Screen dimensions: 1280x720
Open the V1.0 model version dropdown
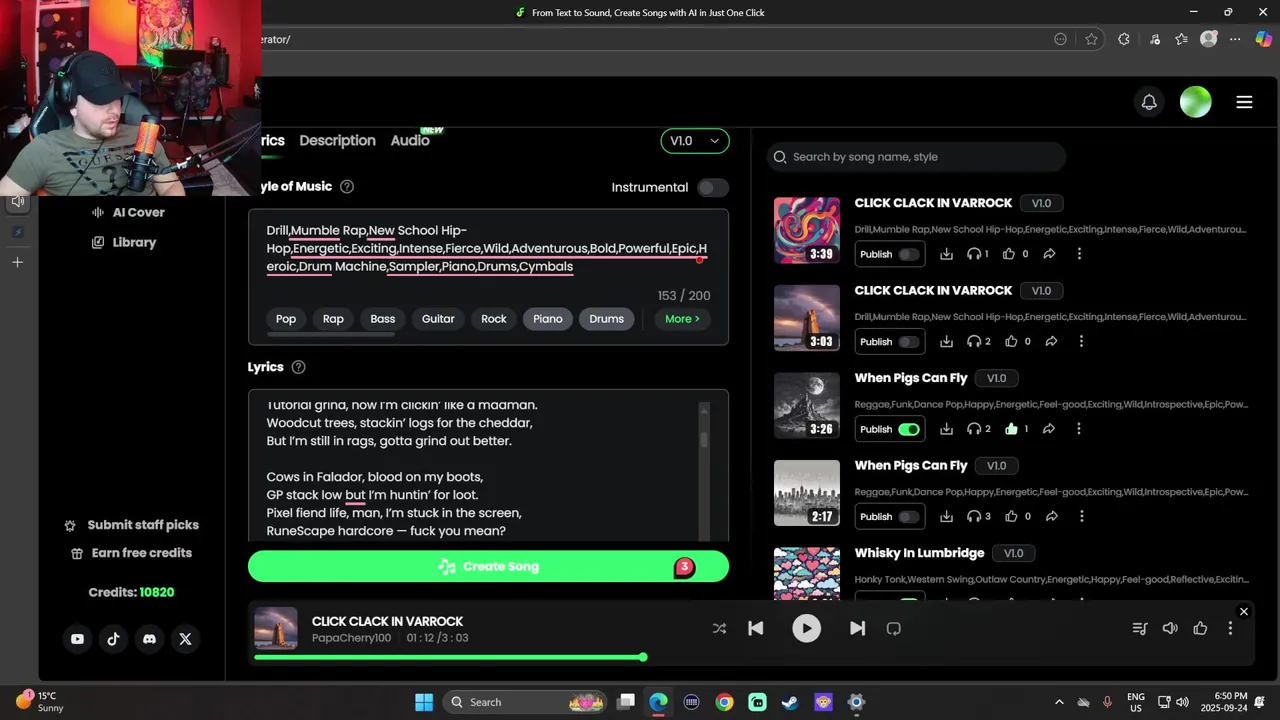tap(695, 141)
